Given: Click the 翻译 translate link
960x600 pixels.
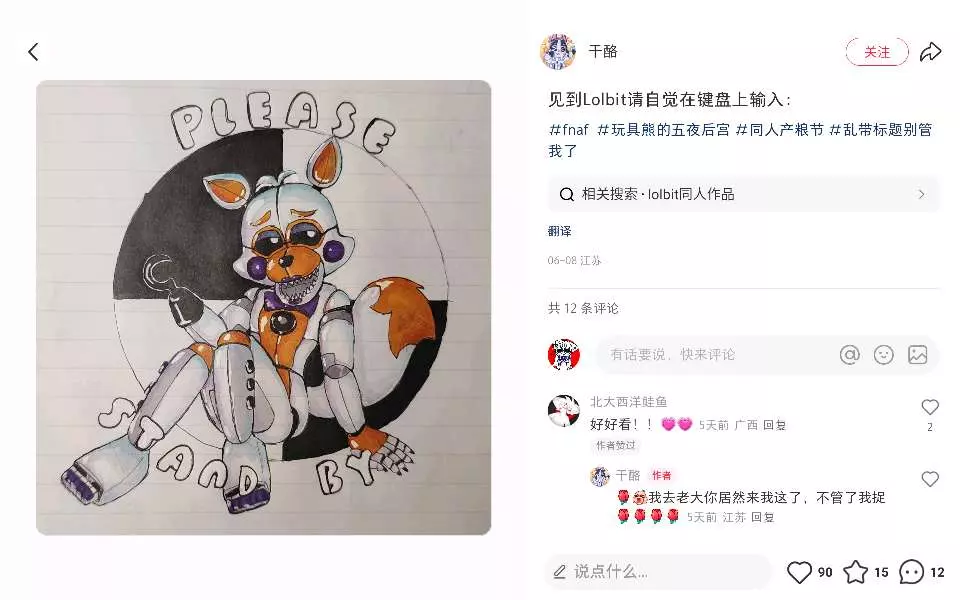Looking at the screenshot, I should (560, 231).
